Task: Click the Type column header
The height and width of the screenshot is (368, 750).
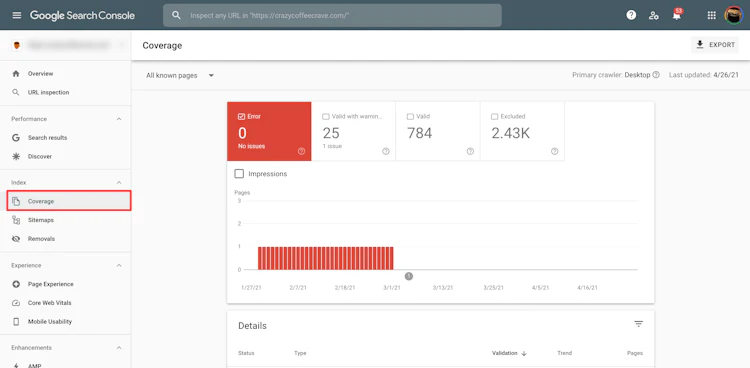Action: point(300,353)
